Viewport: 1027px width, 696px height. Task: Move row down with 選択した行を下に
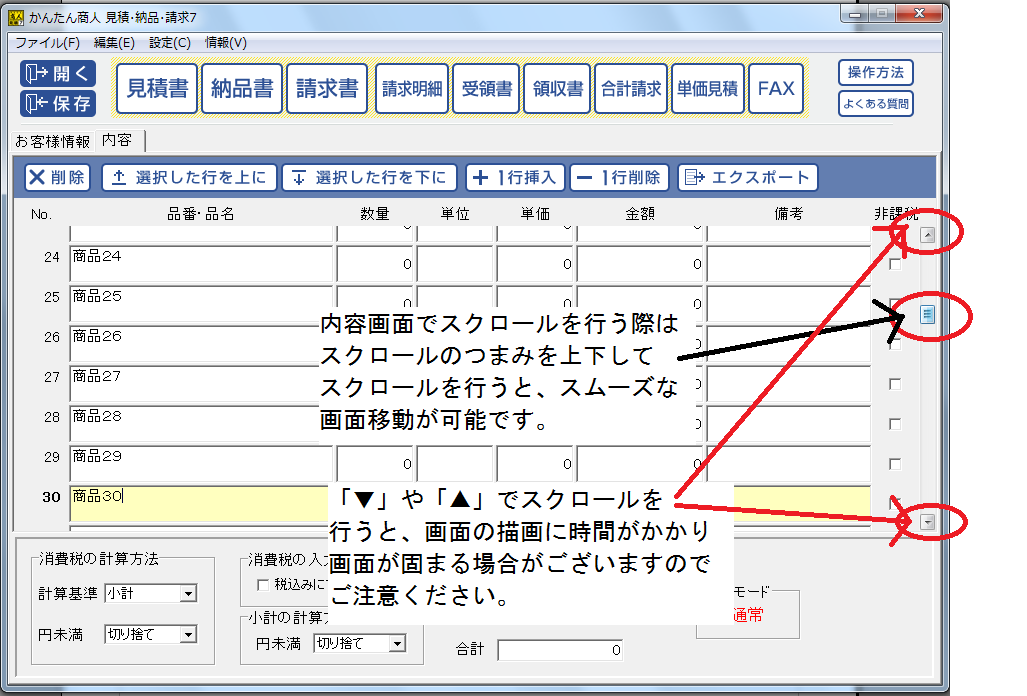click(369, 177)
